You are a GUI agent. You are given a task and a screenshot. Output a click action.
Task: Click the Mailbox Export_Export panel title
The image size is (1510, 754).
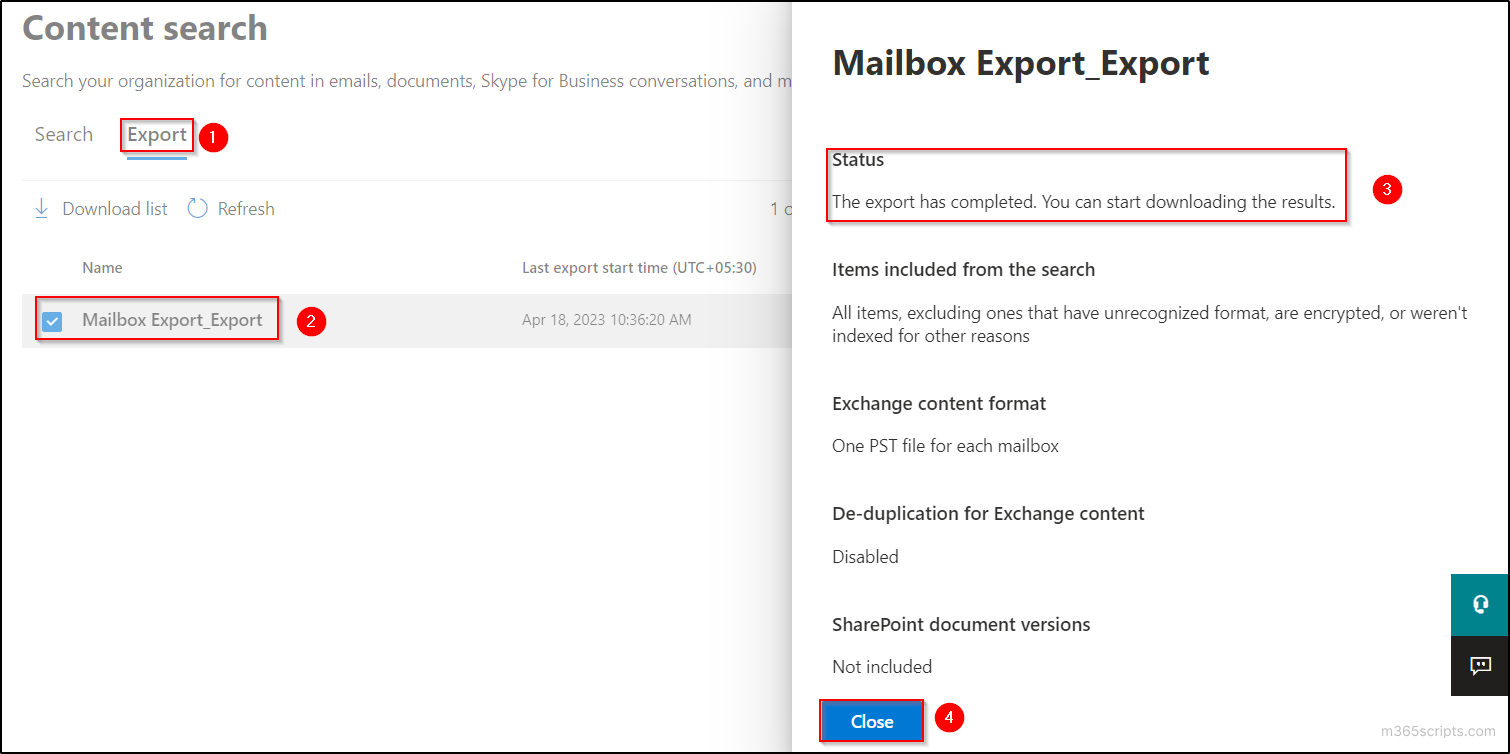point(1021,63)
